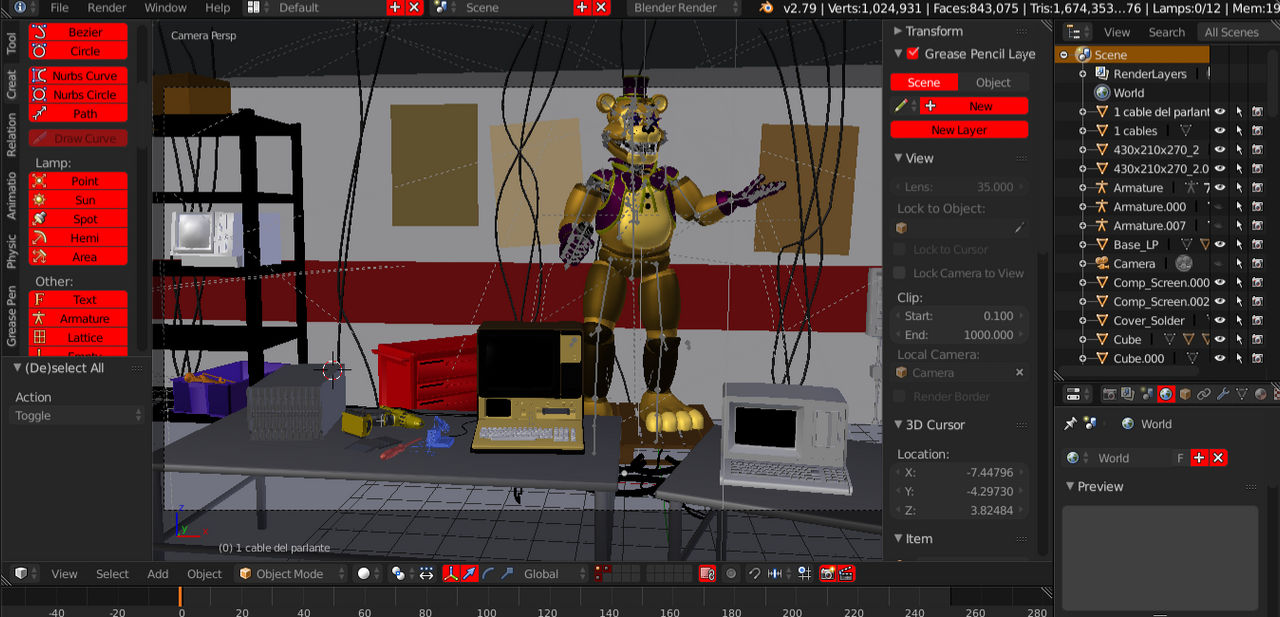Select the Modifiers wrench icon
The image size is (1280, 617).
point(1224,393)
